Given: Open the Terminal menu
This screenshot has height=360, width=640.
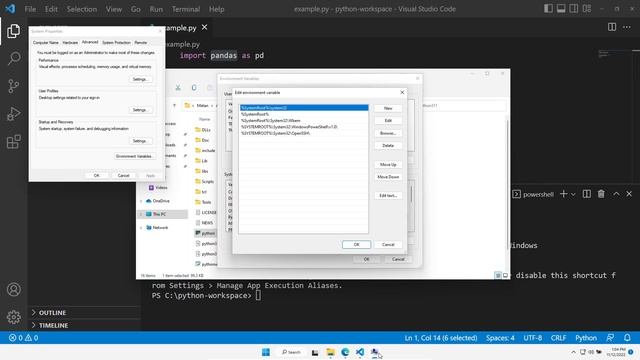Looking at the screenshot, I should 186,9.
